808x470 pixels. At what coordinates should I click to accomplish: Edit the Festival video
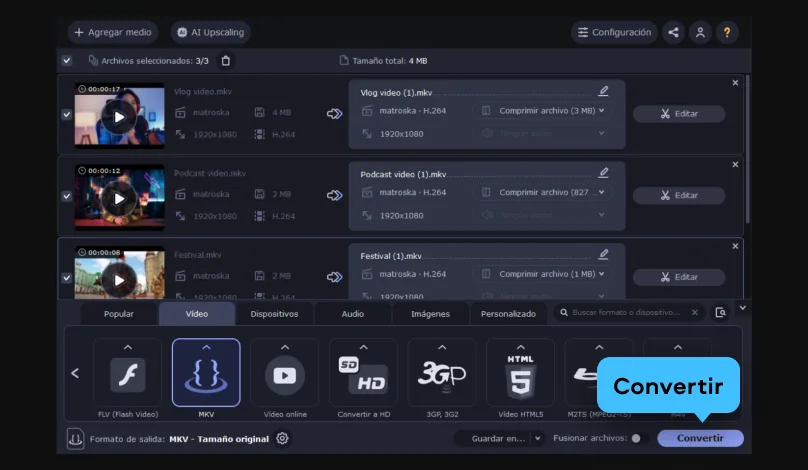point(679,277)
